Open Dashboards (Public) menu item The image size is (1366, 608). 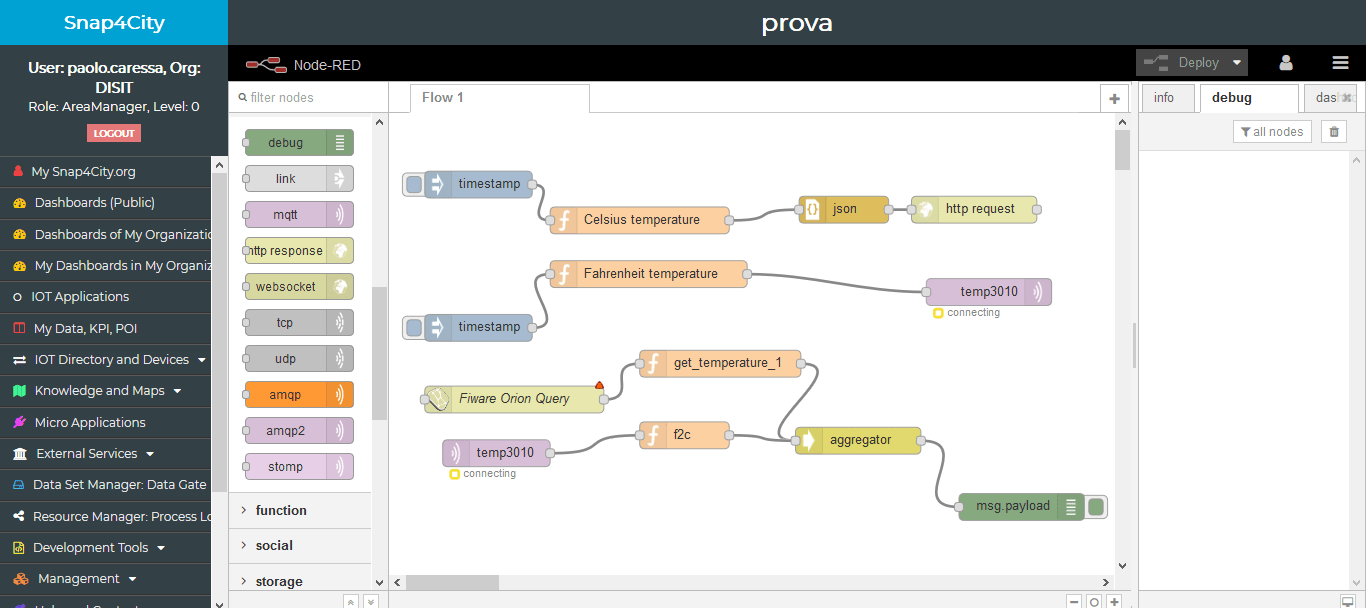(106, 203)
